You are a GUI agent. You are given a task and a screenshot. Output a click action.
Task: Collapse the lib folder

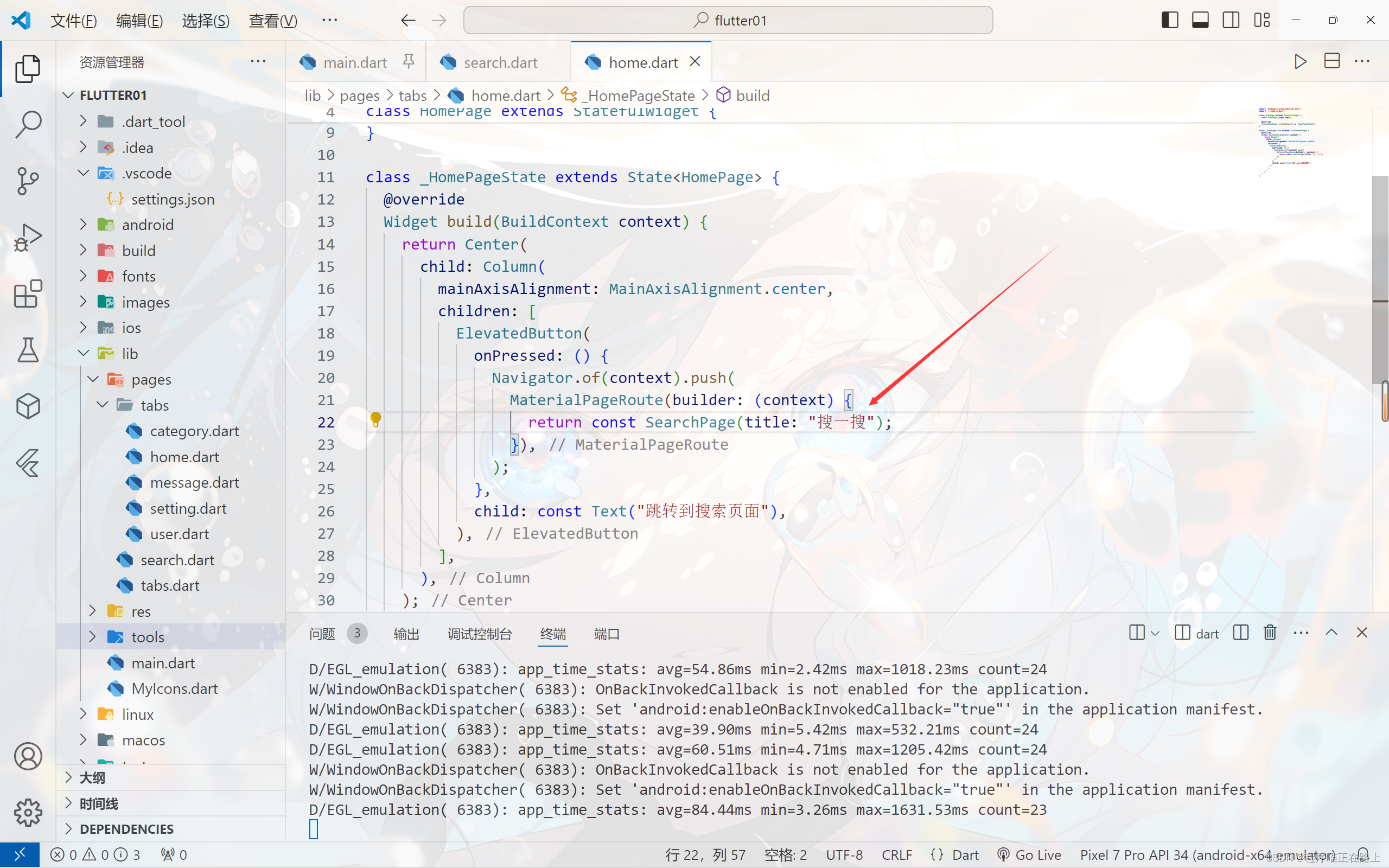click(x=130, y=354)
